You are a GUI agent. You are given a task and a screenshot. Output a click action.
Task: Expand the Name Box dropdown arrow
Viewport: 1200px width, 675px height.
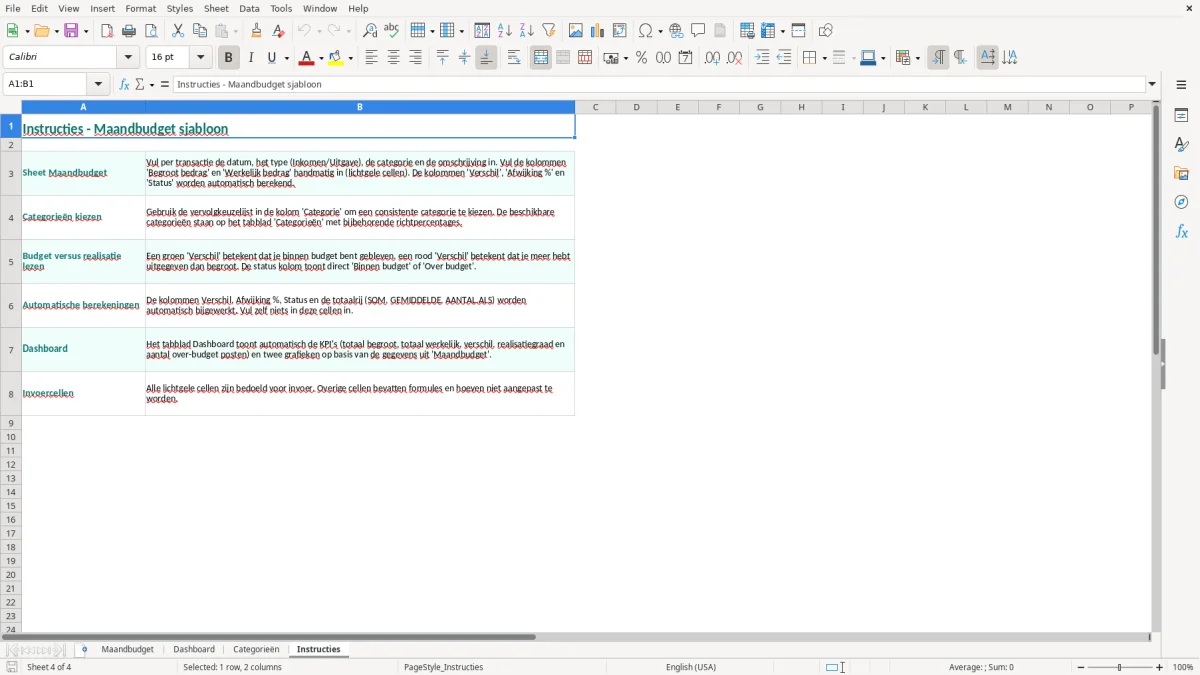pyautogui.click(x=98, y=85)
